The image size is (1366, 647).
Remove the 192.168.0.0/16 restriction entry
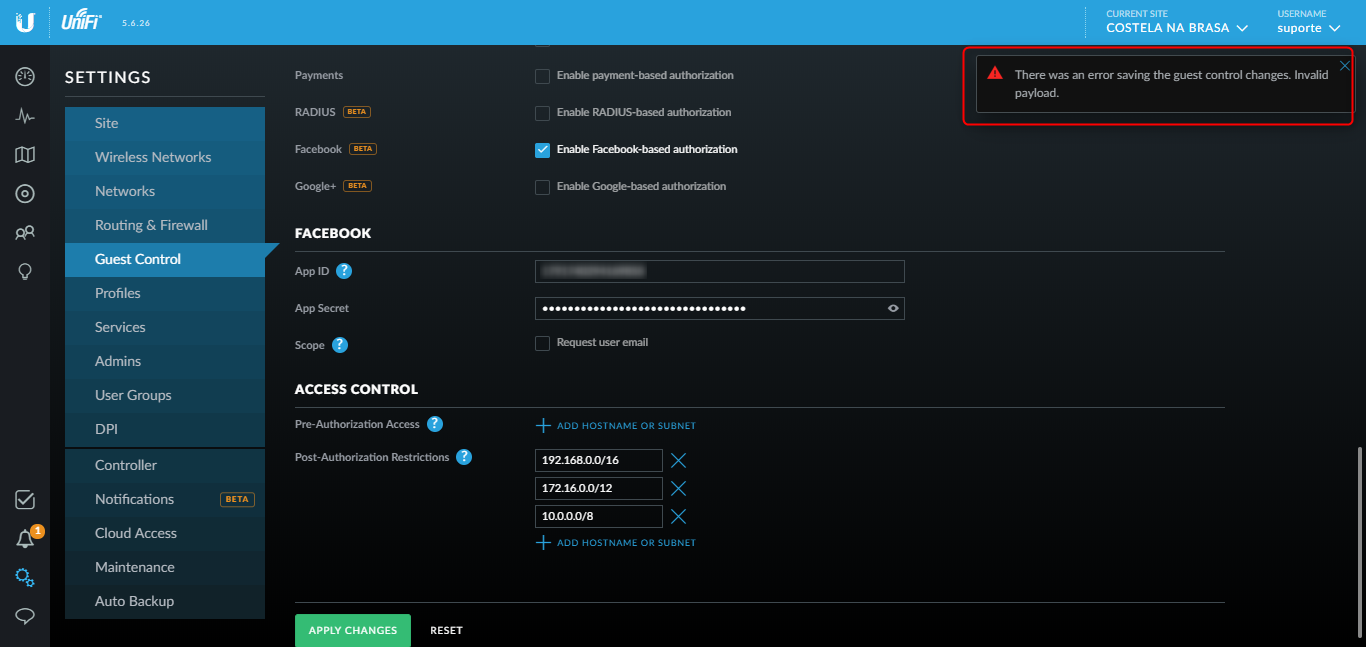[x=678, y=460]
